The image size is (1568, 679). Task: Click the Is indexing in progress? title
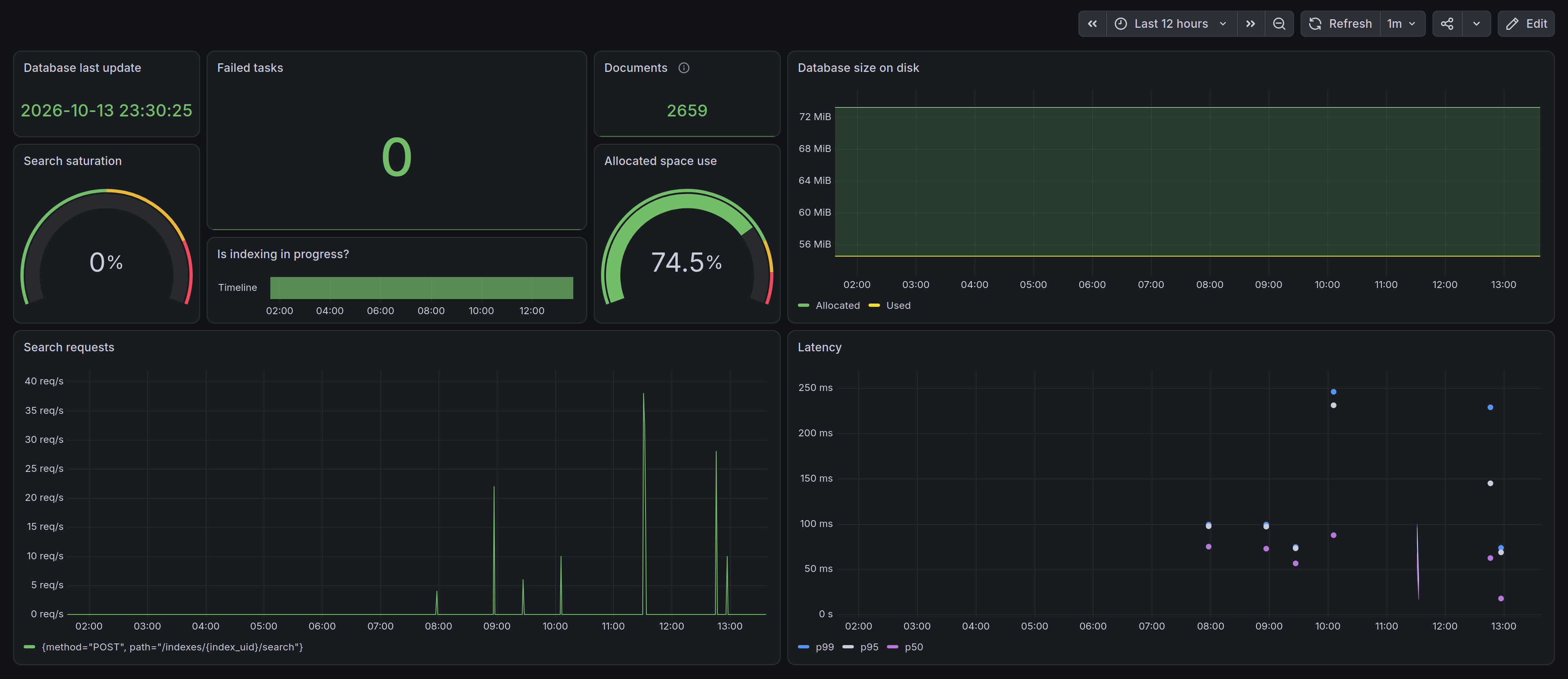click(x=283, y=254)
